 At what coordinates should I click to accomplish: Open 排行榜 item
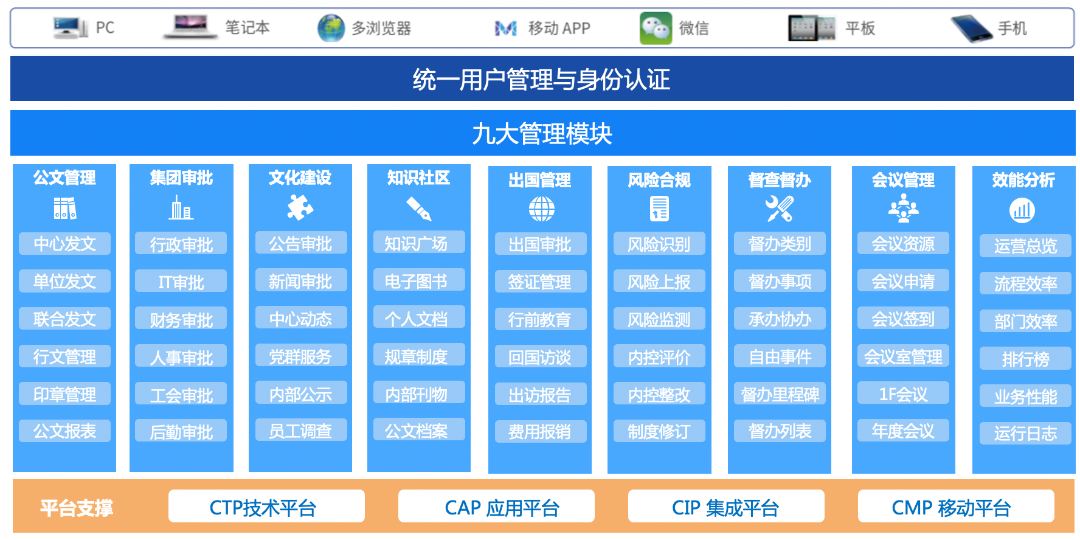tap(1026, 359)
